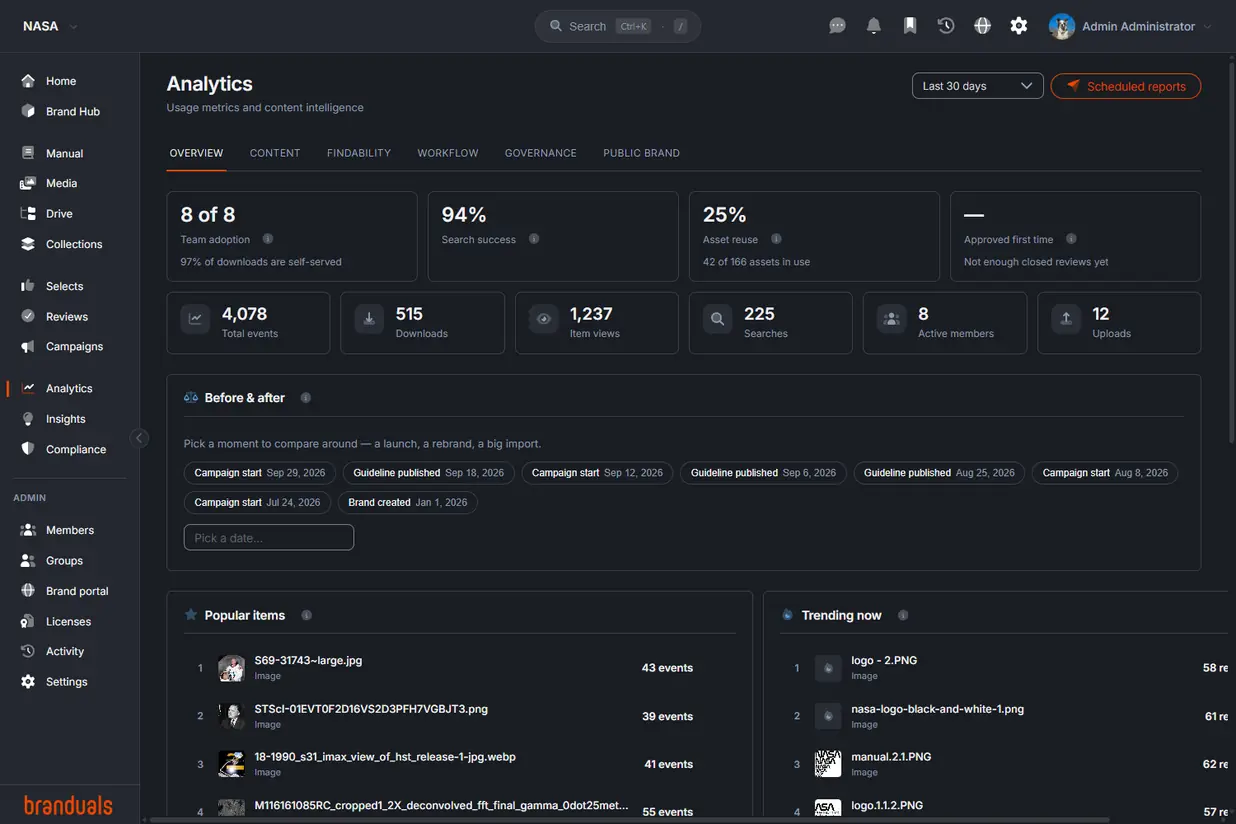Select Guideline published Aug 25, 2026 chip
Screen dimensions: 1236x824
tap(939, 473)
